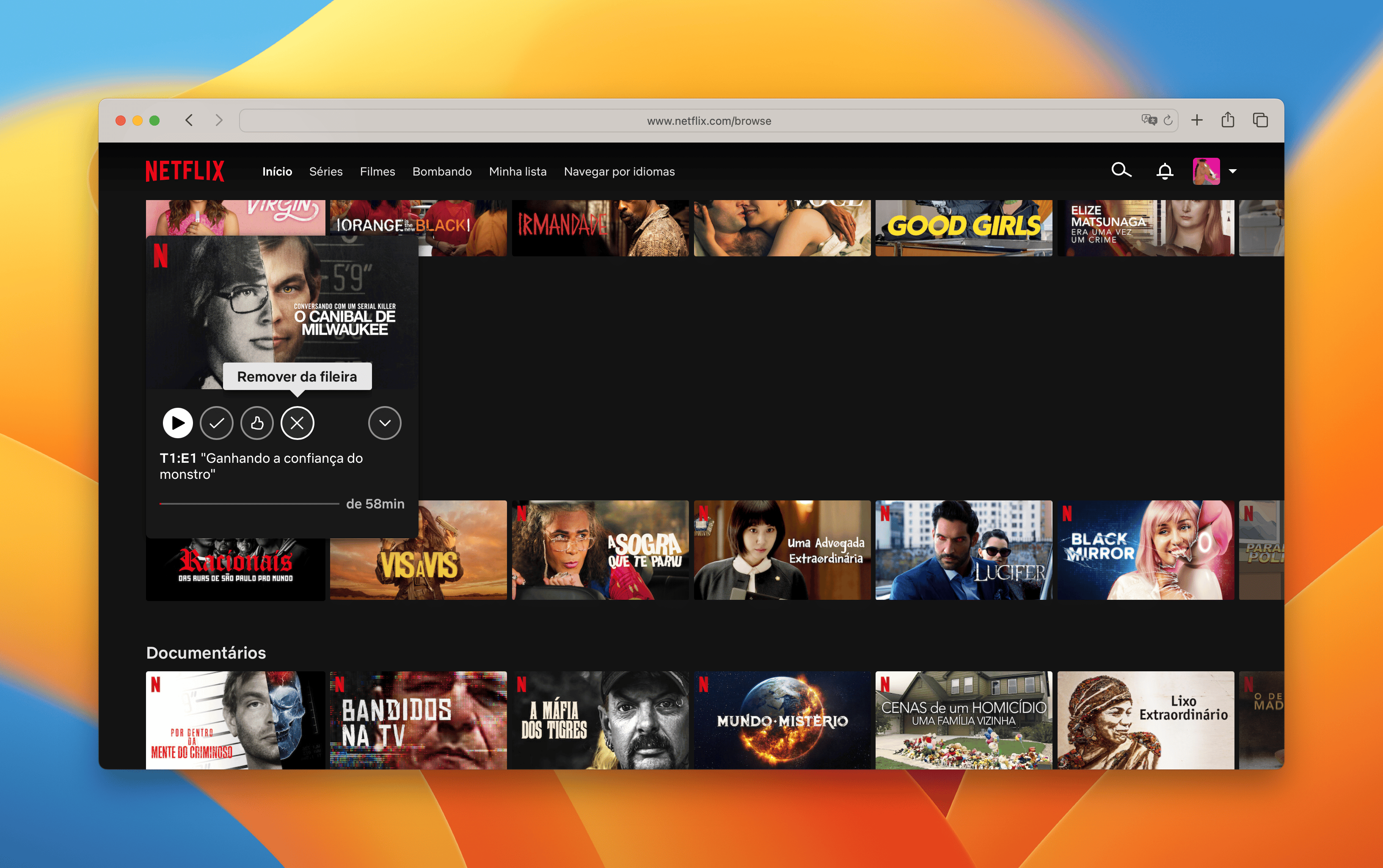This screenshot has height=868, width=1383.
Task: Open Cenas de um Homicídio thumbnail
Action: pyautogui.click(x=964, y=720)
